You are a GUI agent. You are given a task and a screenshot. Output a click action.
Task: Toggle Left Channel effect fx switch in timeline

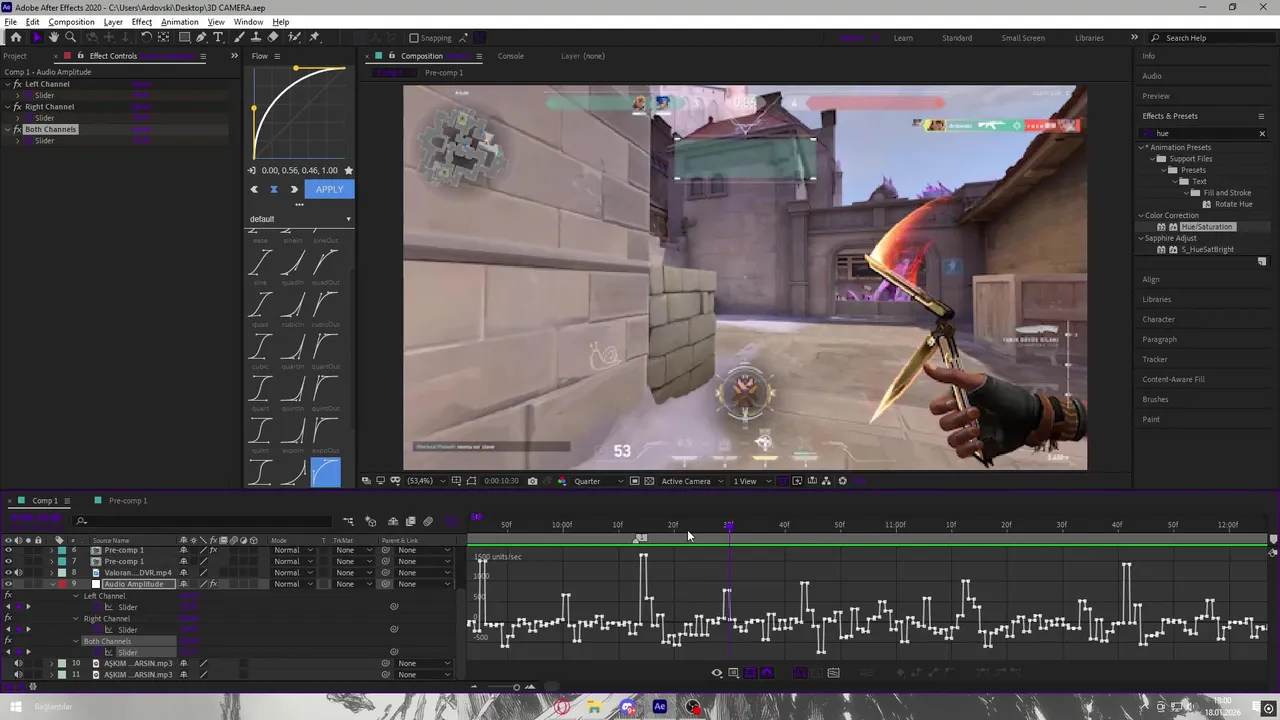pos(8,596)
